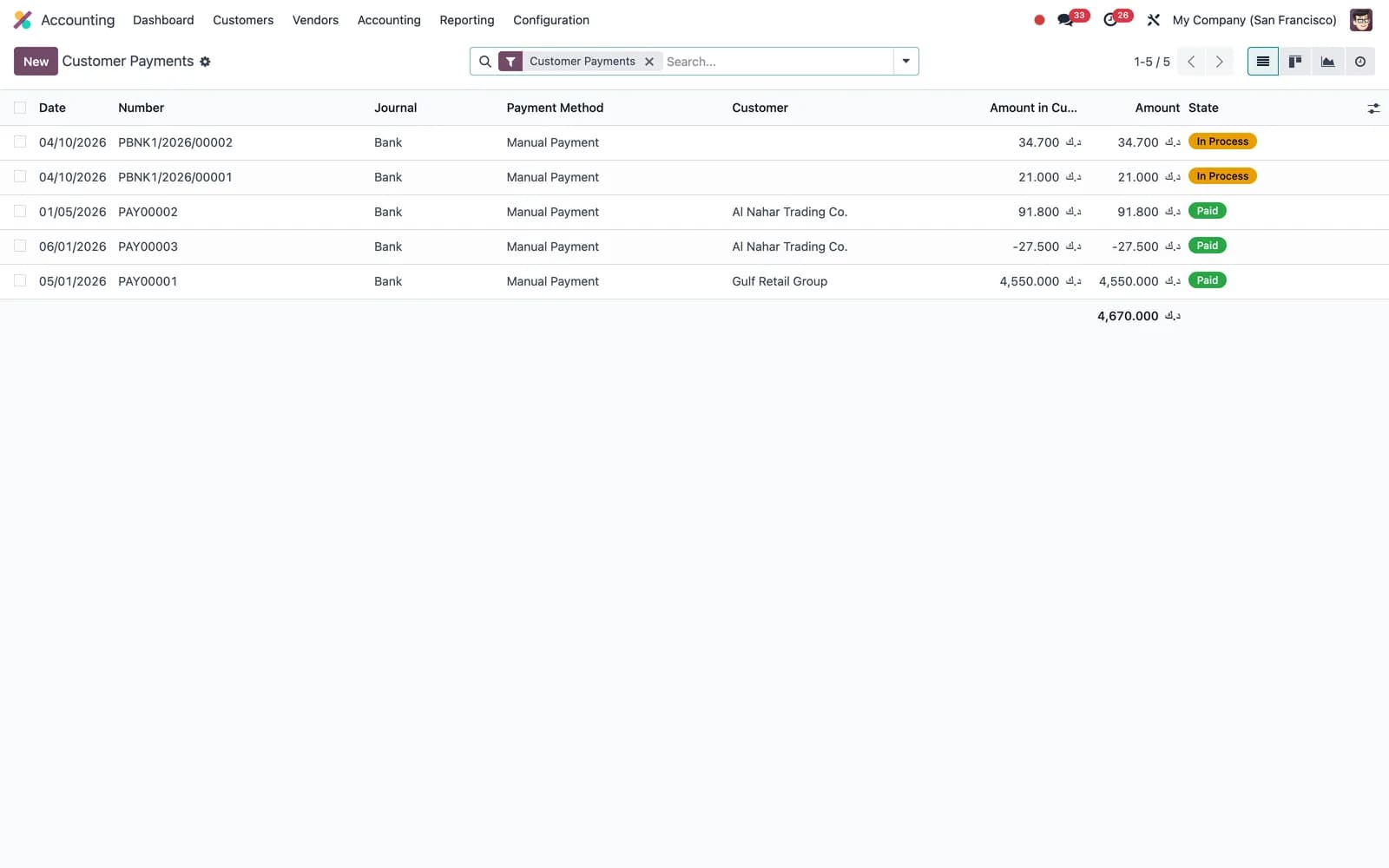Go to previous page of records

pos(1192,62)
